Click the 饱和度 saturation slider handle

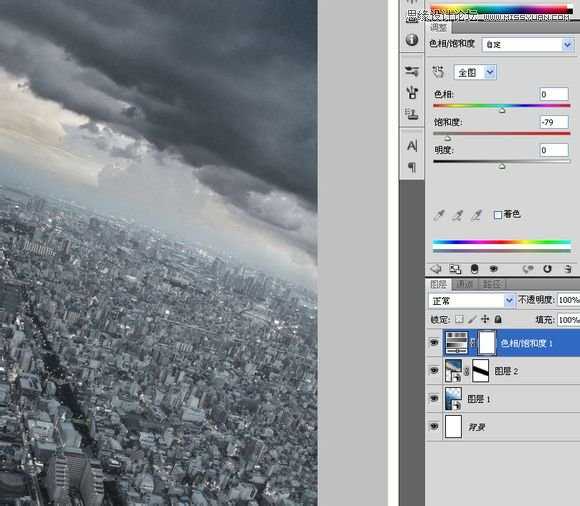[448, 138]
